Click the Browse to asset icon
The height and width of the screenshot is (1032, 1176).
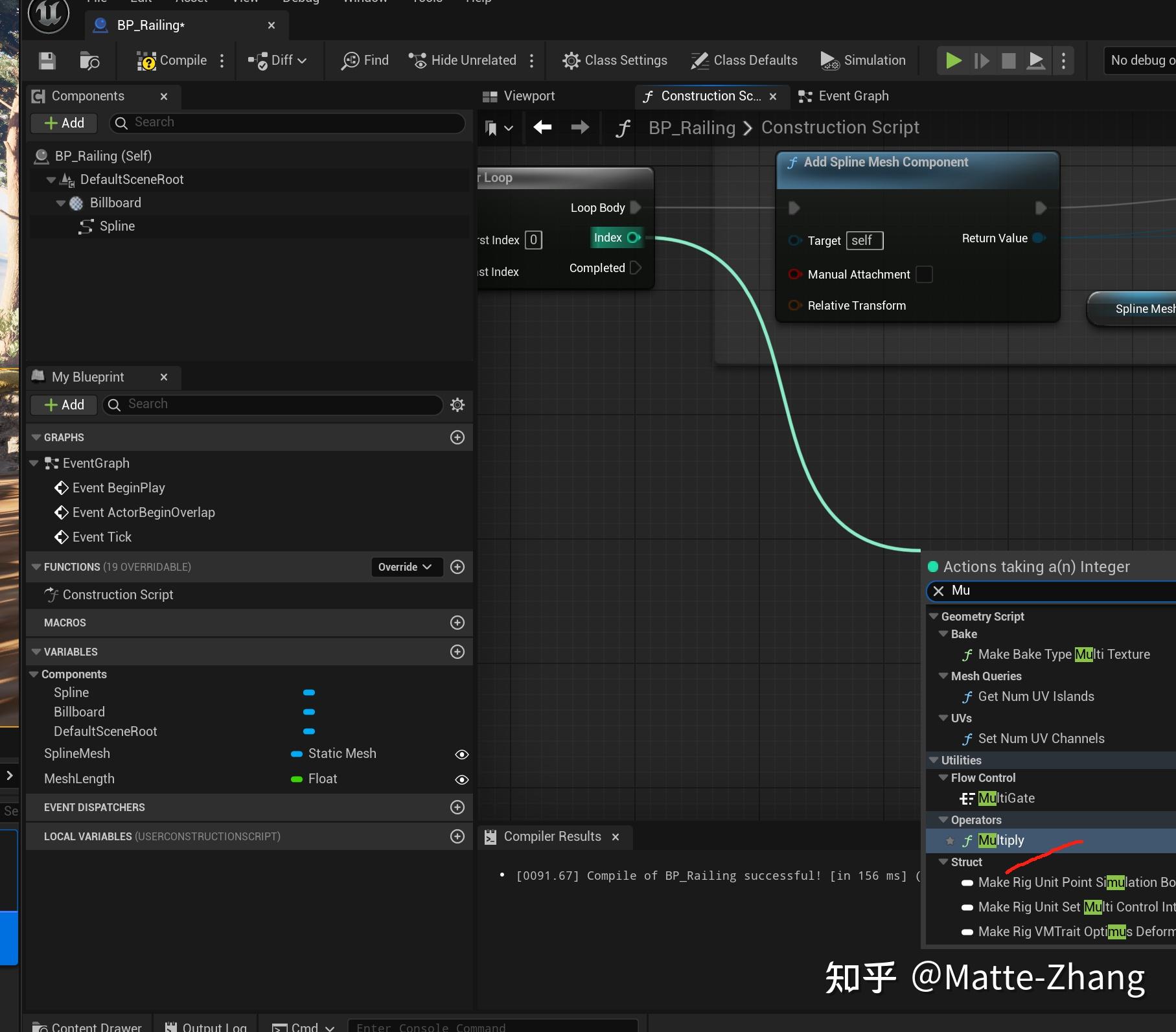pyautogui.click(x=89, y=61)
